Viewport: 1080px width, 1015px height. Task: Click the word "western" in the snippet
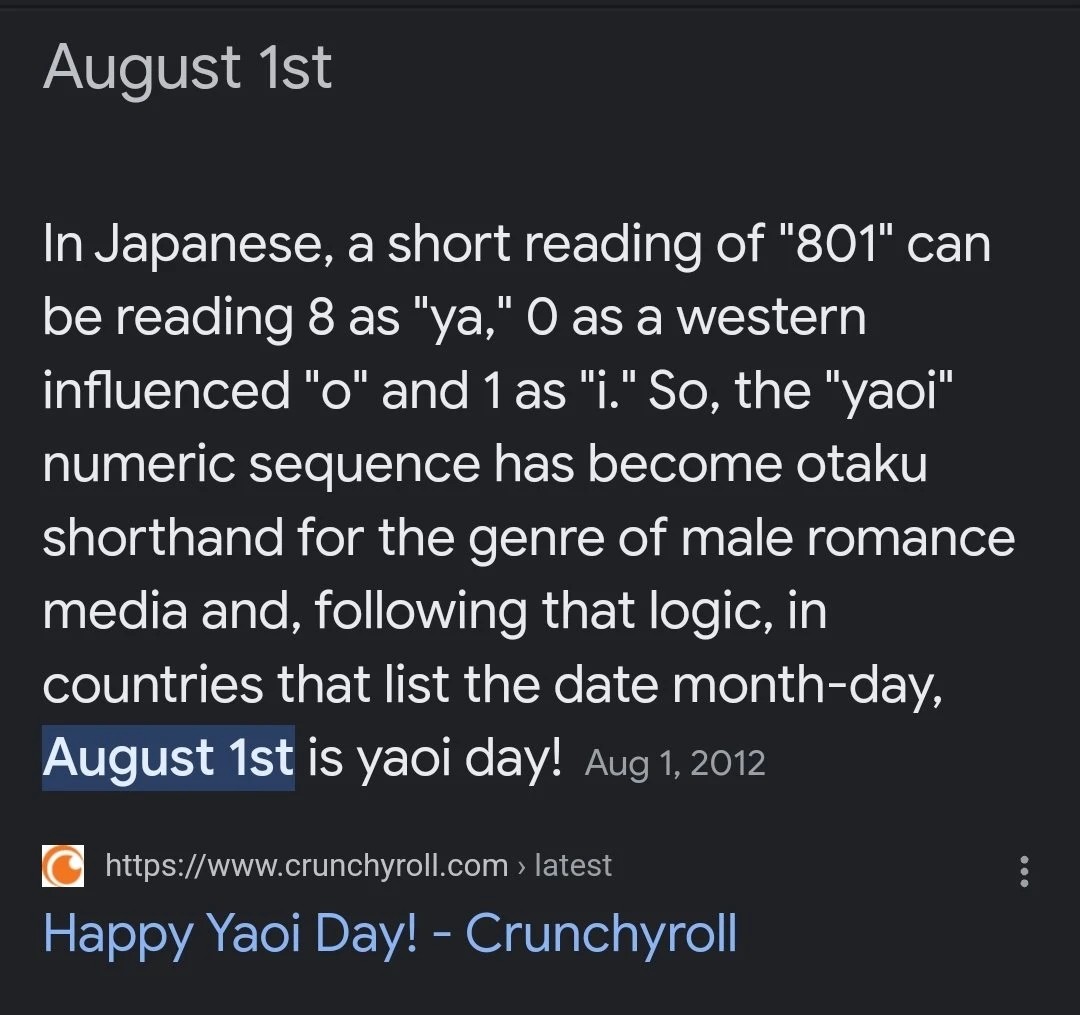click(771, 318)
